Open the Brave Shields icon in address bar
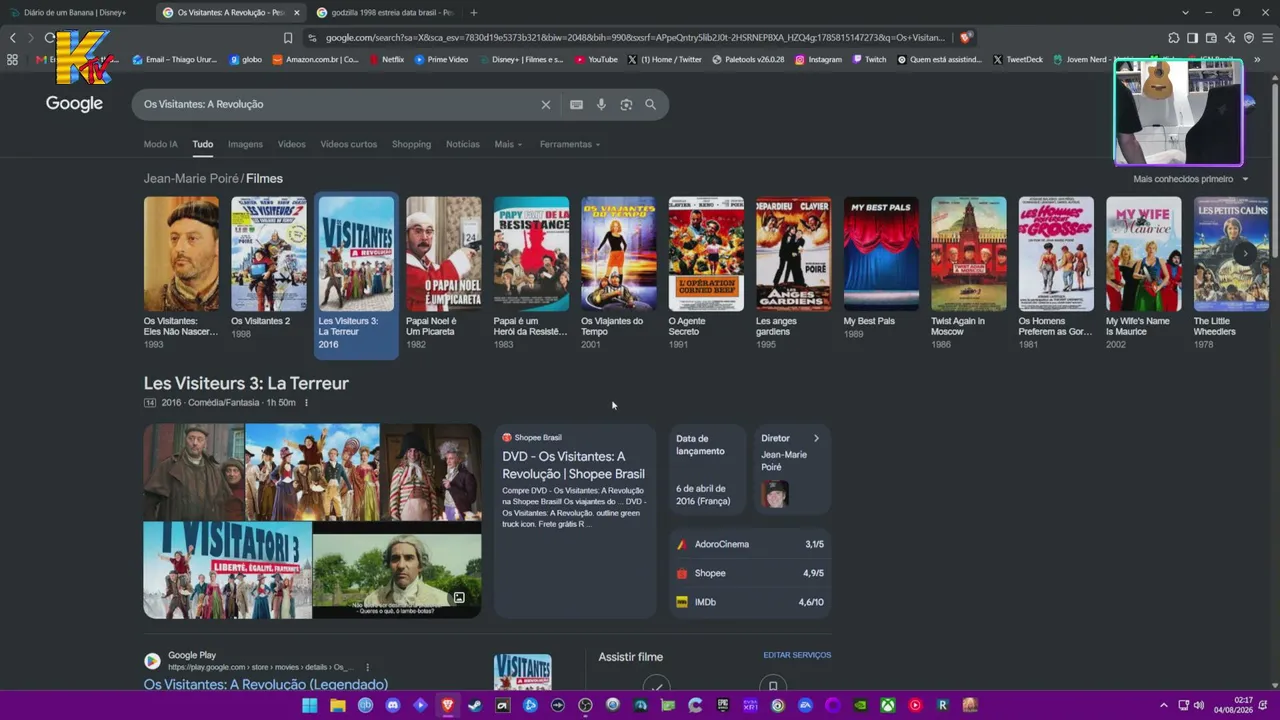The height and width of the screenshot is (720, 1280). [x=965, y=38]
